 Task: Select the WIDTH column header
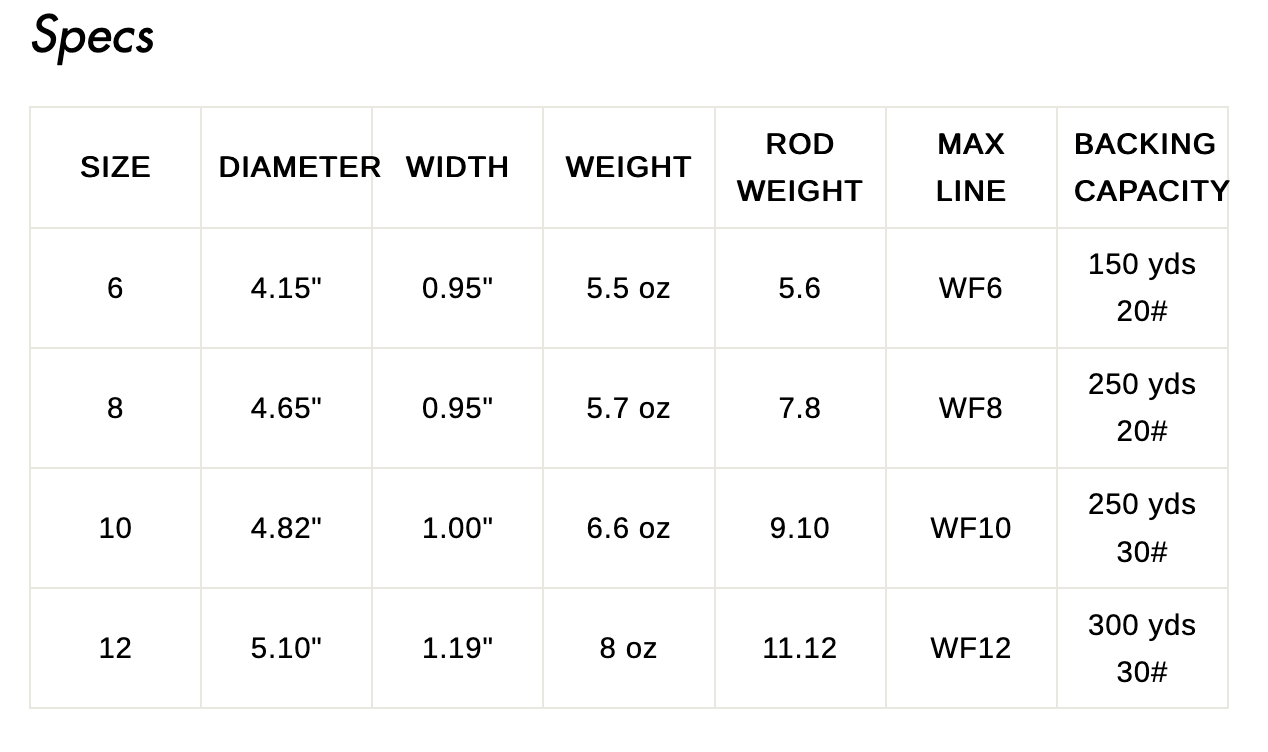coord(457,167)
